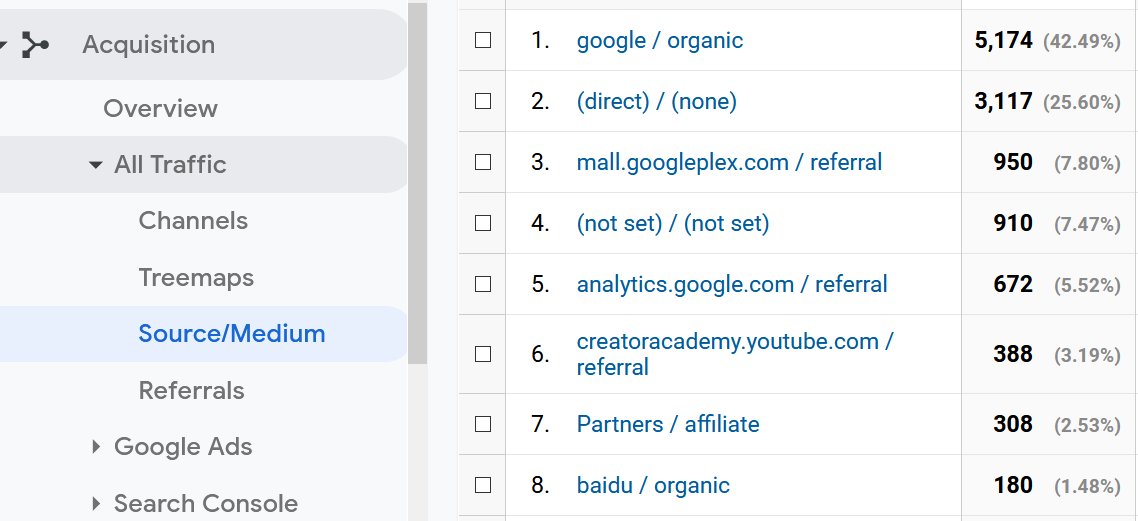Select Source/Medium in the sidebar
Image resolution: width=1138 pixels, height=521 pixels.
(x=232, y=334)
